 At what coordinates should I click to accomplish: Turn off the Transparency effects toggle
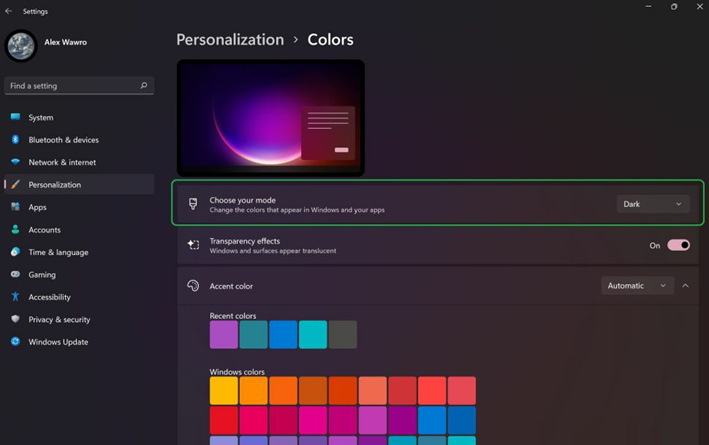(x=678, y=245)
